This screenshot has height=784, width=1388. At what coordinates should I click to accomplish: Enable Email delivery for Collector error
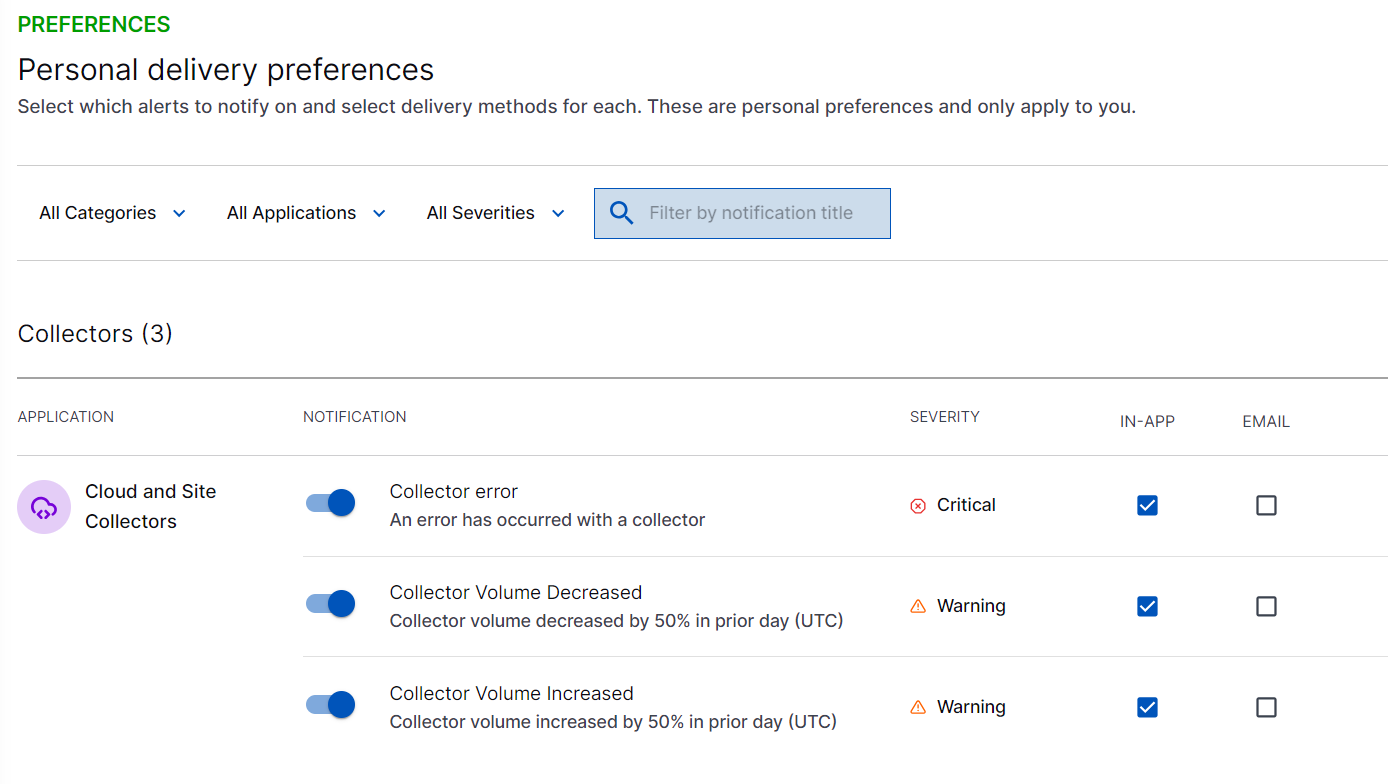[1266, 506]
